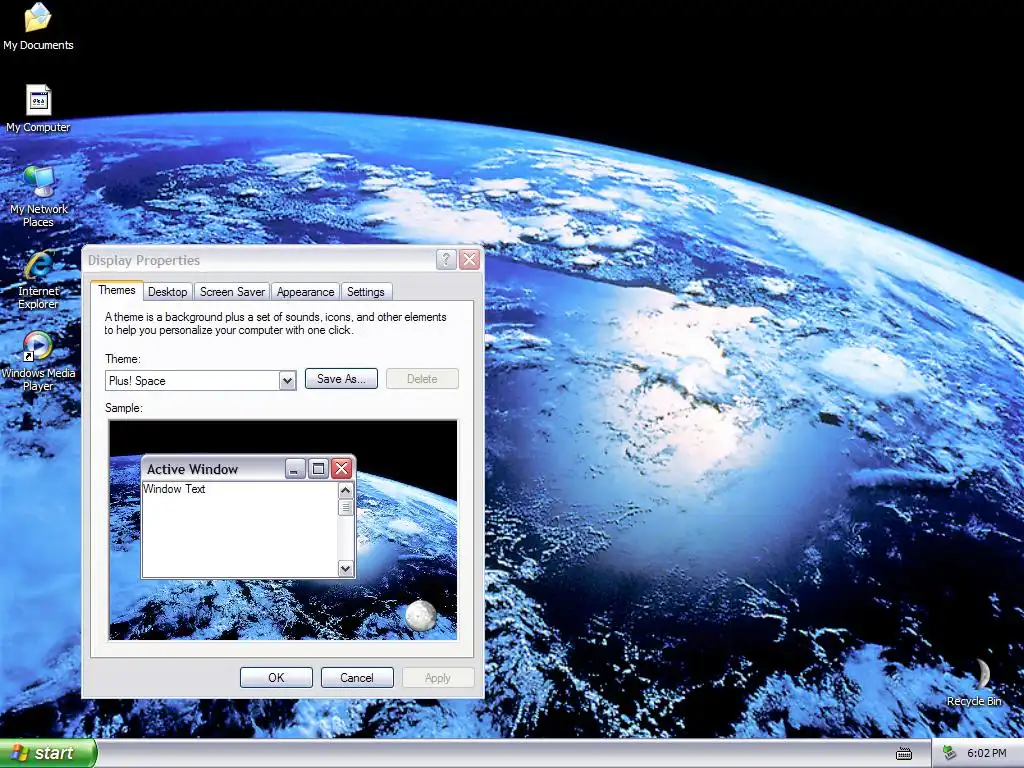1024x768 pixels.
Task: Select Windows Media Player shortcut icon
Action: click(38, 361)
